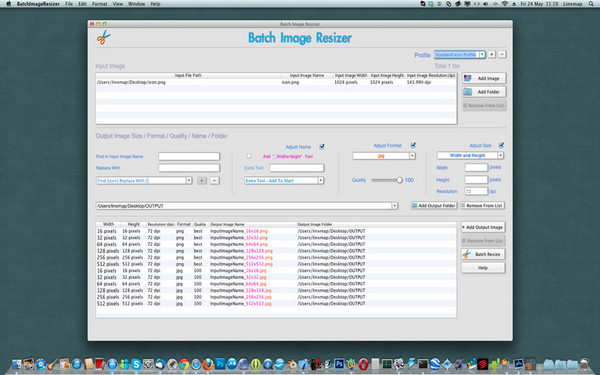Click Remove From List under Add Folder
This screenshot has width=600, height=375.
coord(484,105)
